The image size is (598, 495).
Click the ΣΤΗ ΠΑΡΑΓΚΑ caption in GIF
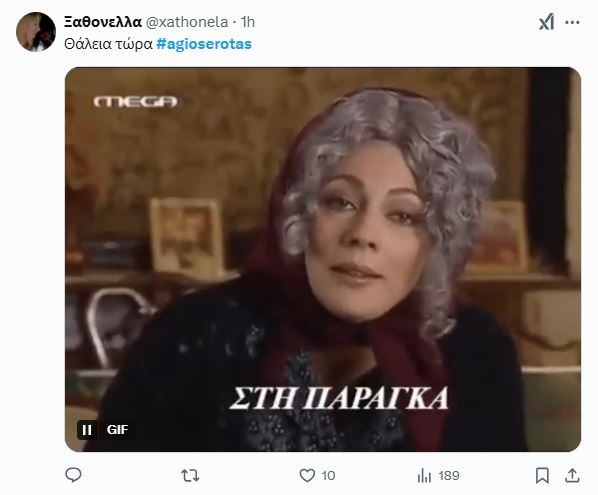[x=339, y=399]
